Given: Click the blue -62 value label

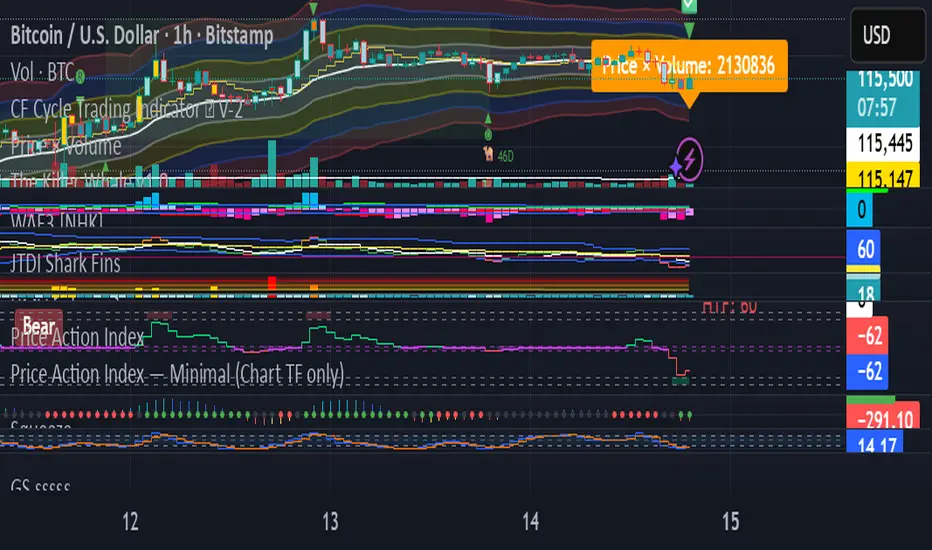Looking at the screenshot, I should (867, 372).
